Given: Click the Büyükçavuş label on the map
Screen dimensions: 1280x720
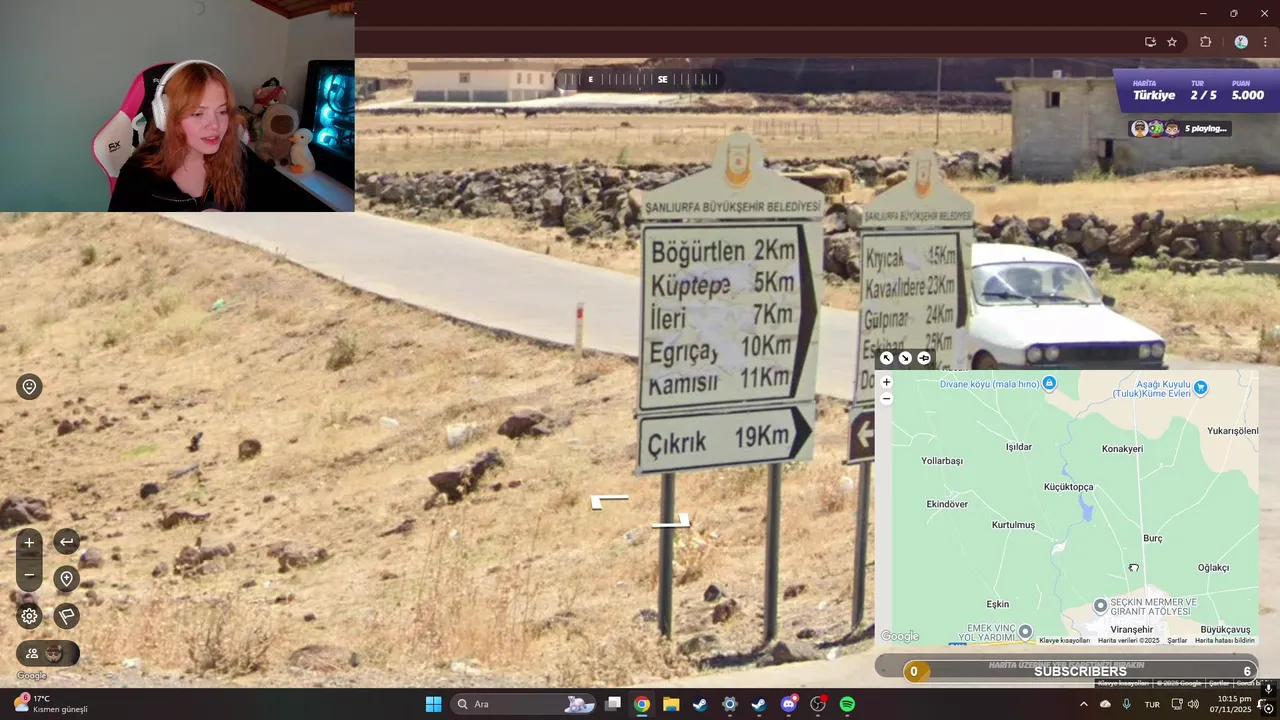Looking at the screenshot, I should [1225, 629].
